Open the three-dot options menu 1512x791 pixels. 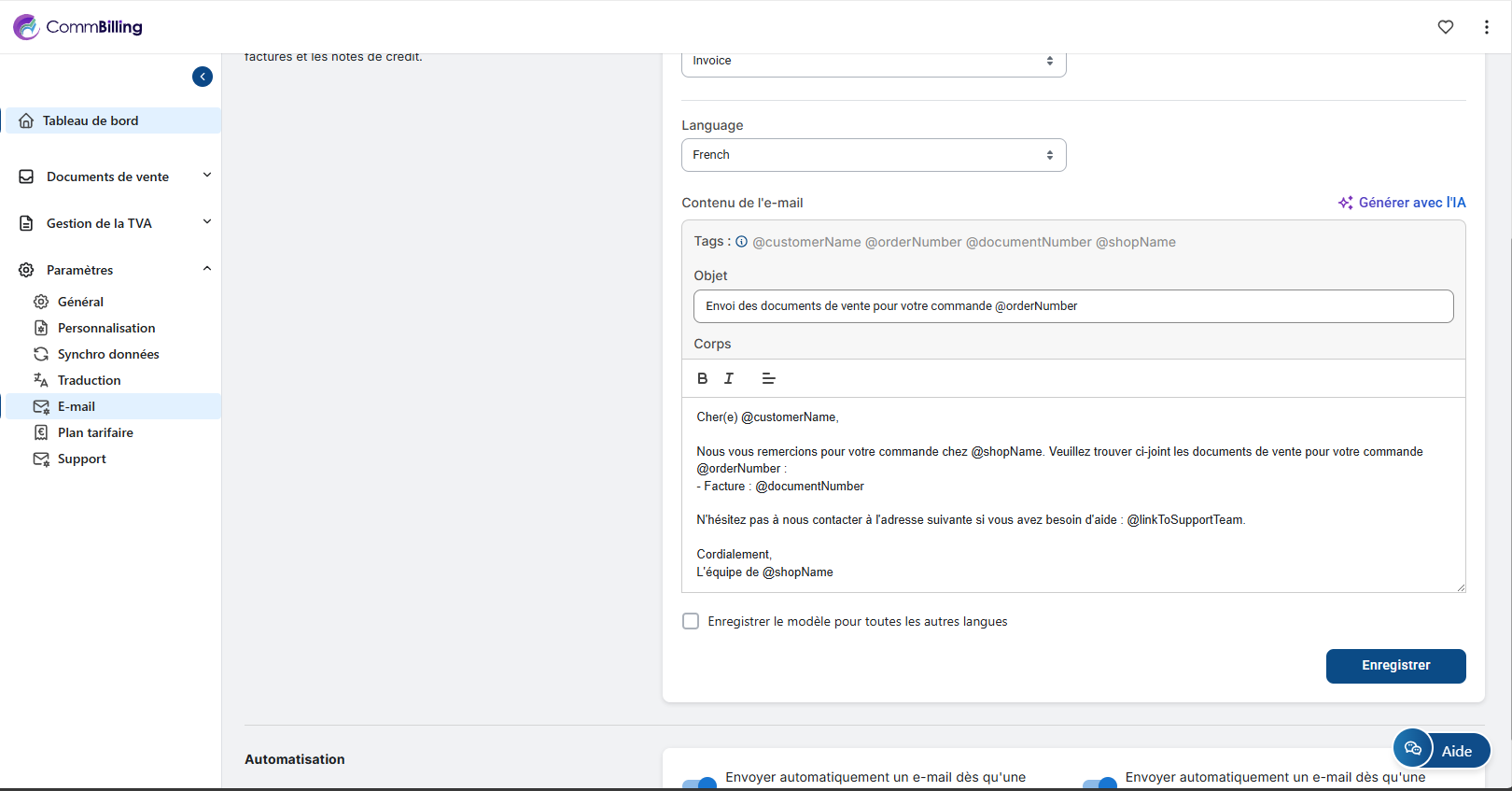coord(1486,27)
